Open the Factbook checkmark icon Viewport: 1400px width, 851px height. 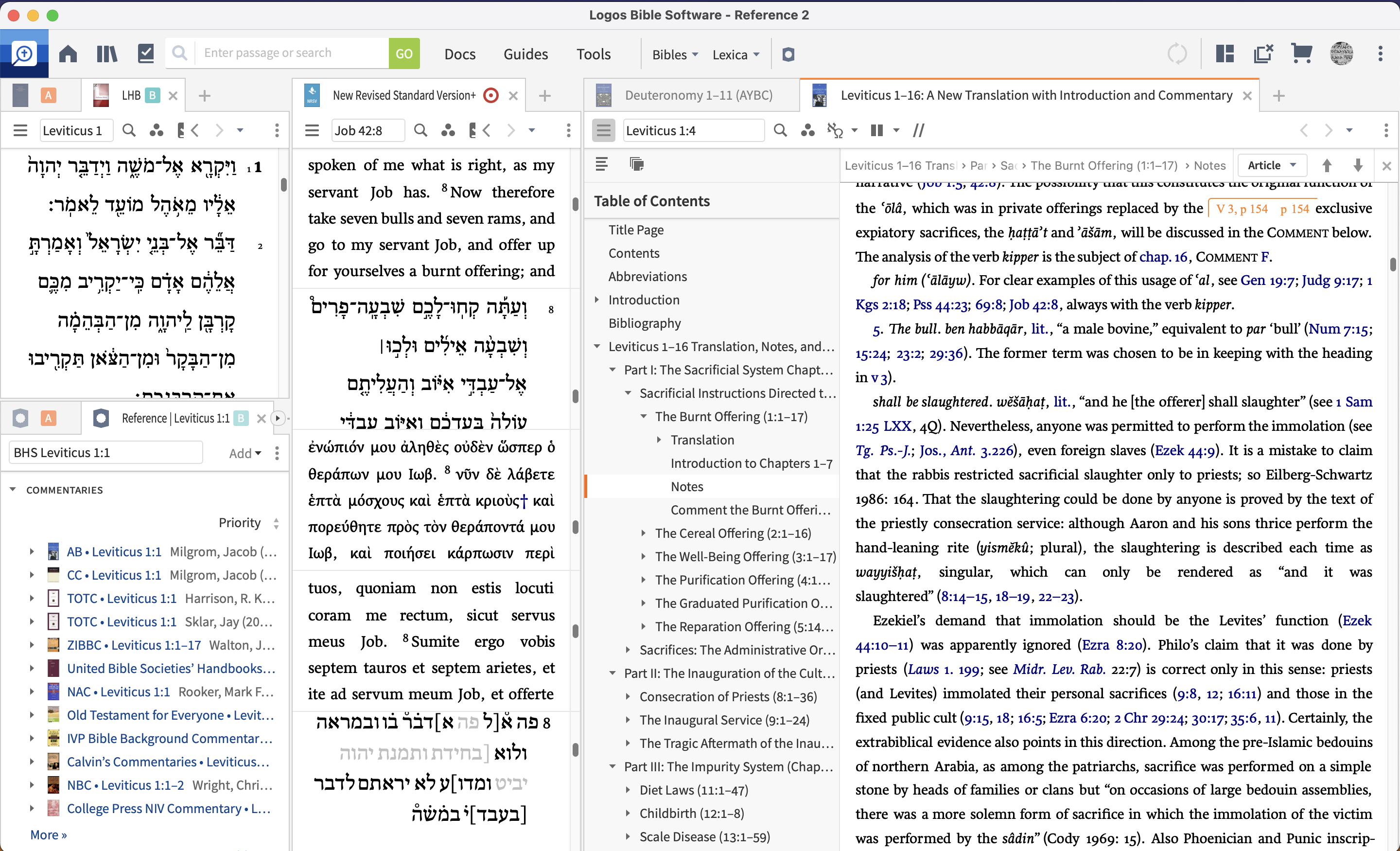[x=146, y=54]
